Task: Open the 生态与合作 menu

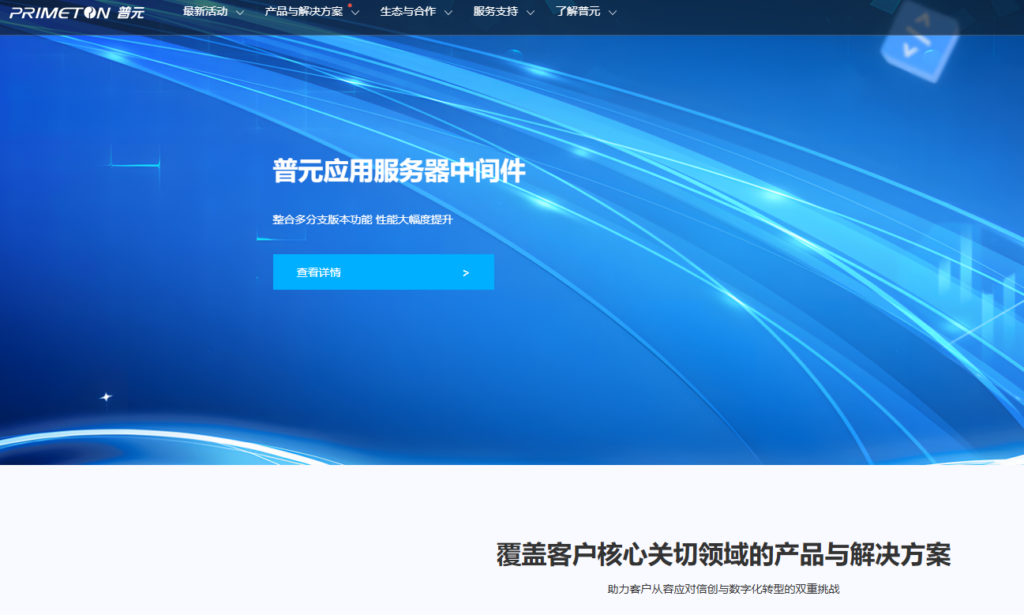Action: (x=408, y=12)
